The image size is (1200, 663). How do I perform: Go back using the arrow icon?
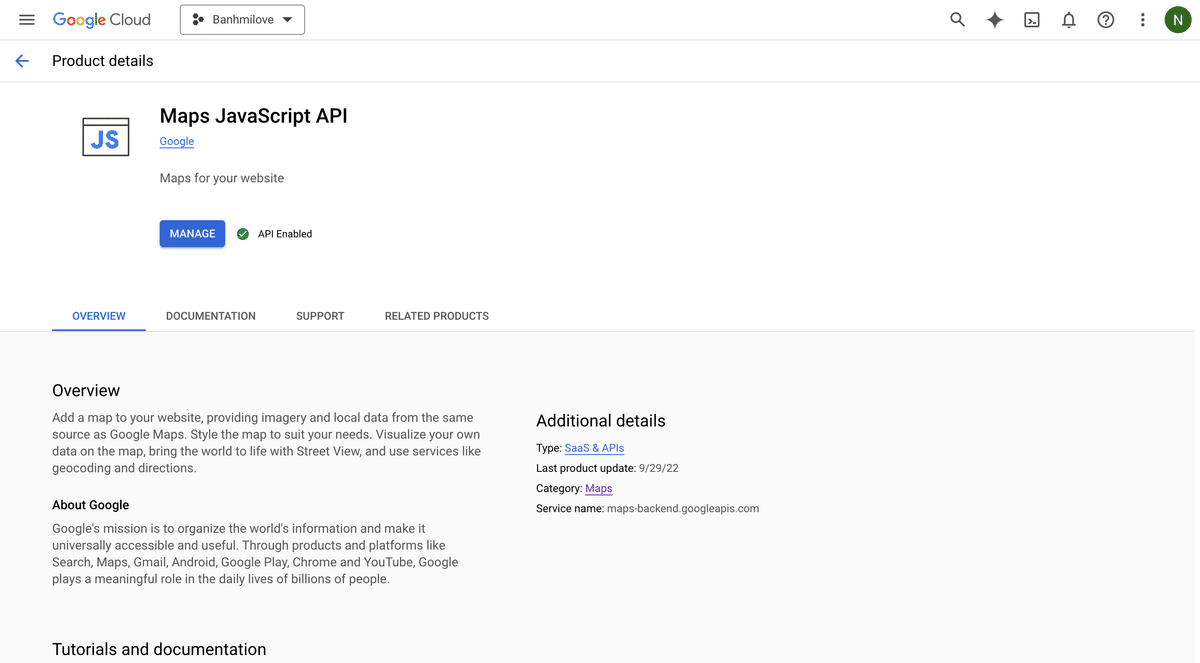pos(22,61)
